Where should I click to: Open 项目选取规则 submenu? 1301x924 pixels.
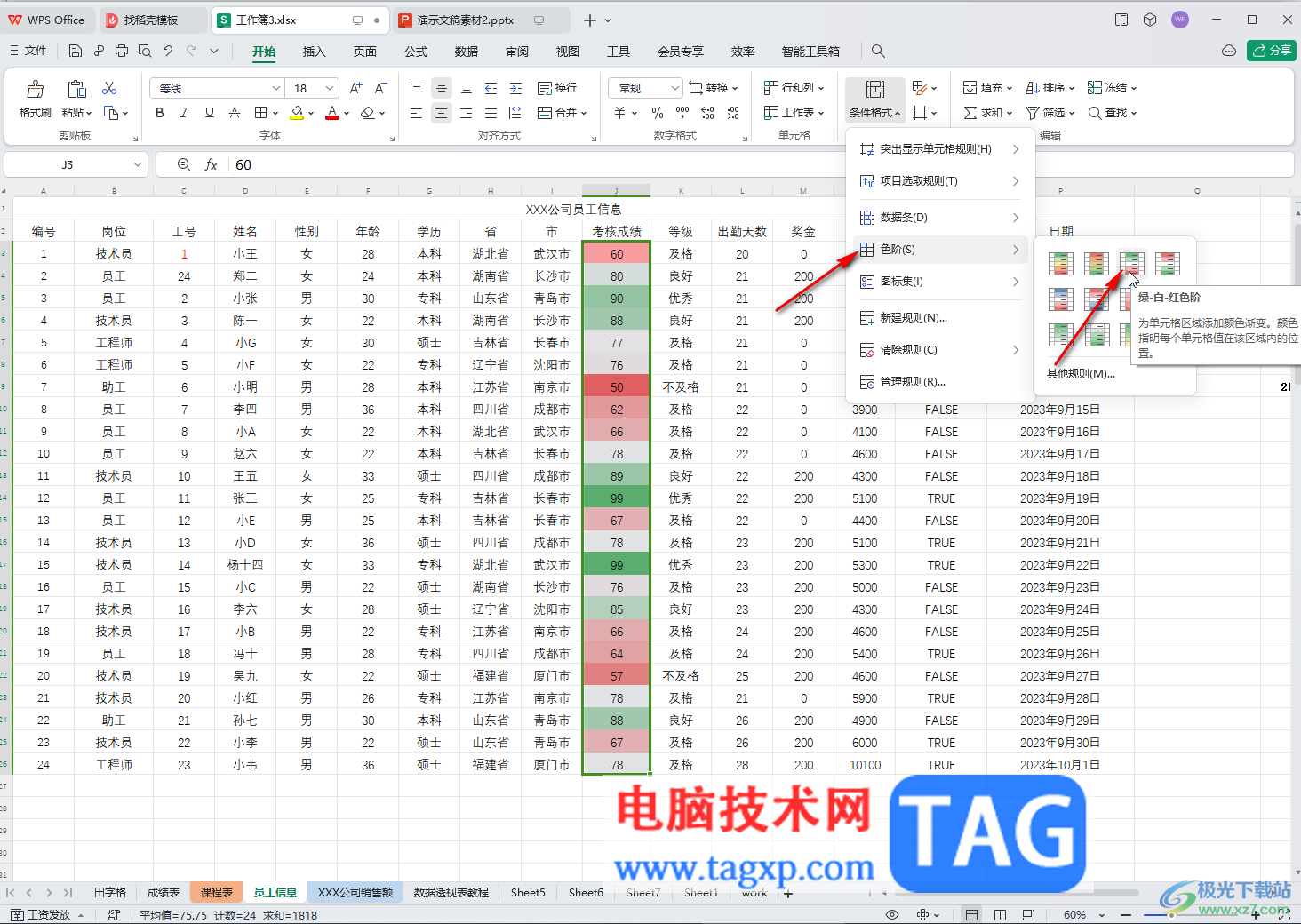coord(940,181)
